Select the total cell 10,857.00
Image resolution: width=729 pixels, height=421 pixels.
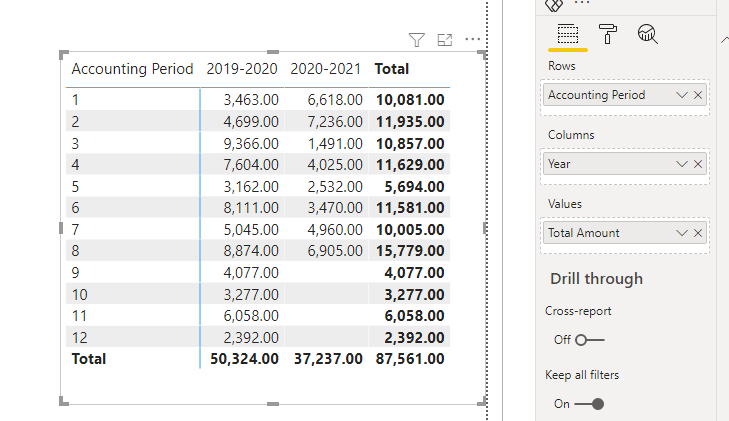[410, 144]
